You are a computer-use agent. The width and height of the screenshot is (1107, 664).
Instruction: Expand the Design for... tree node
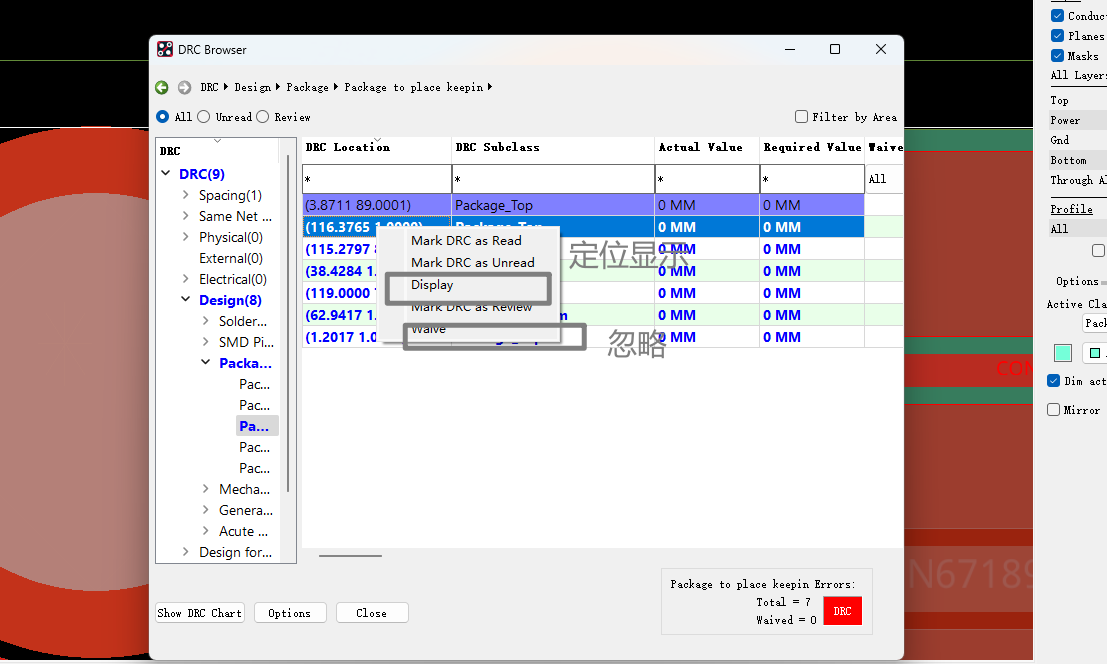tap(185, 551)
